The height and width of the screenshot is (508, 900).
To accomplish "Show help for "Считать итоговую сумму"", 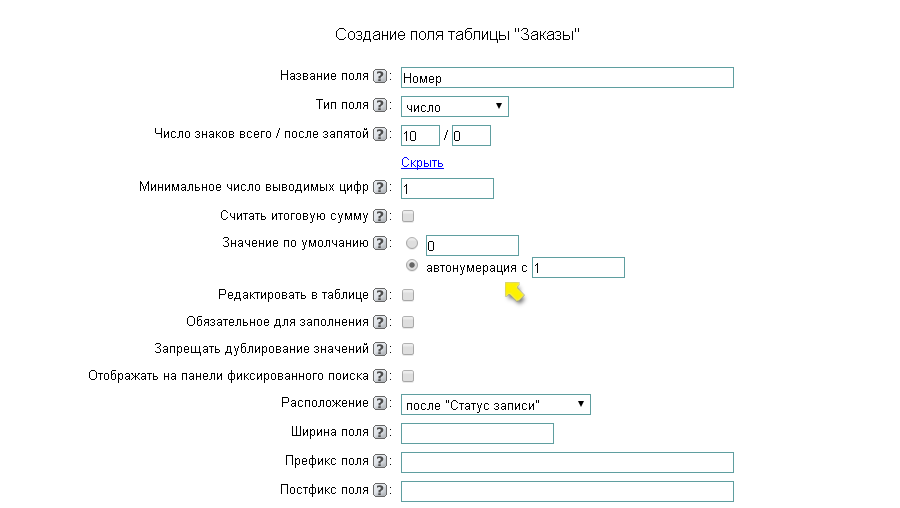I will [x=379, y=216].
